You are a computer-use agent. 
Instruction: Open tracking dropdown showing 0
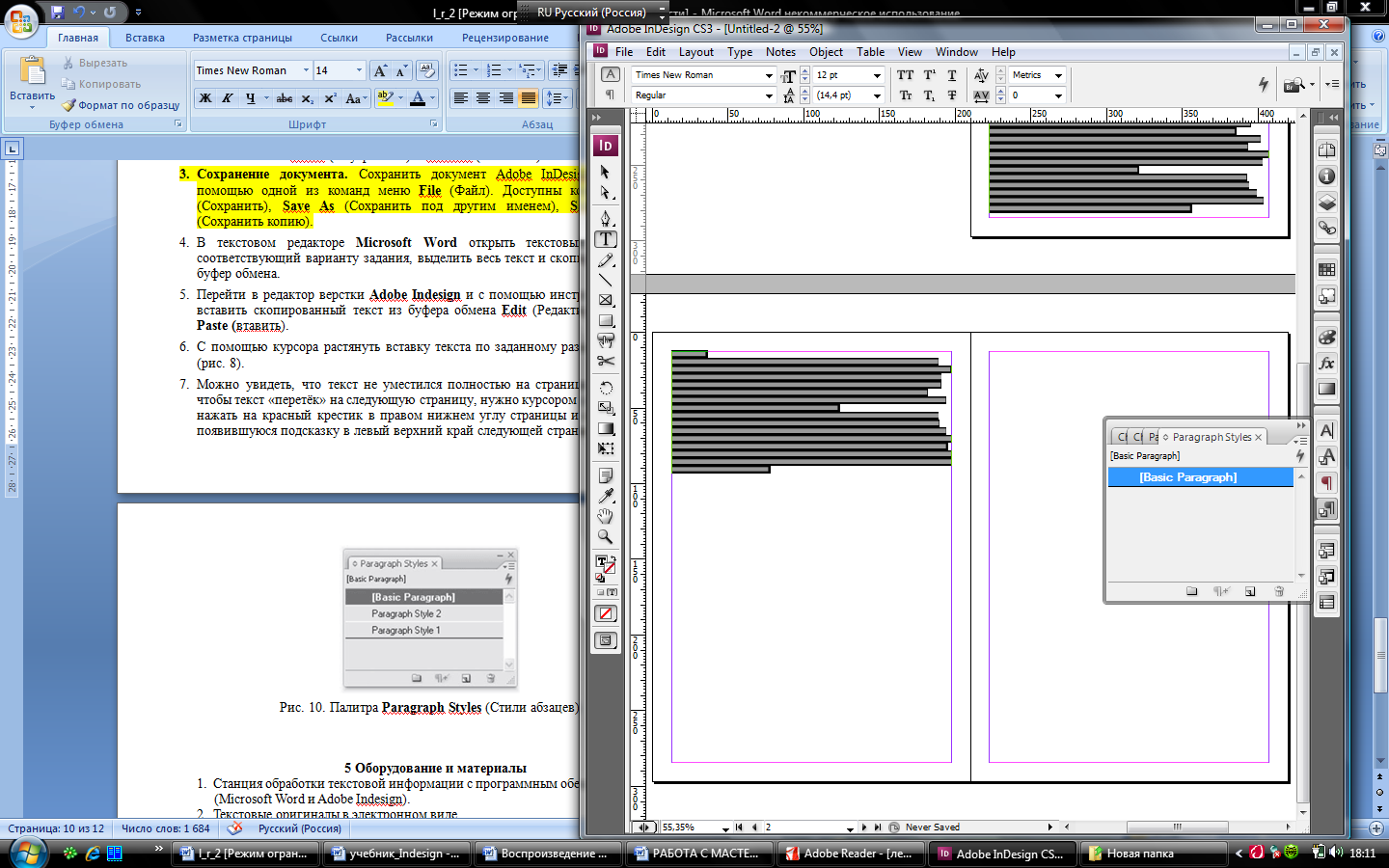coord(1058,95)
